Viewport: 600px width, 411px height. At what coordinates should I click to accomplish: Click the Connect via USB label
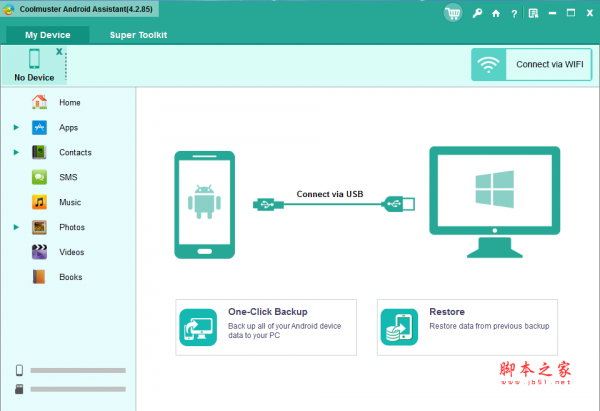[x=330, y=194]
